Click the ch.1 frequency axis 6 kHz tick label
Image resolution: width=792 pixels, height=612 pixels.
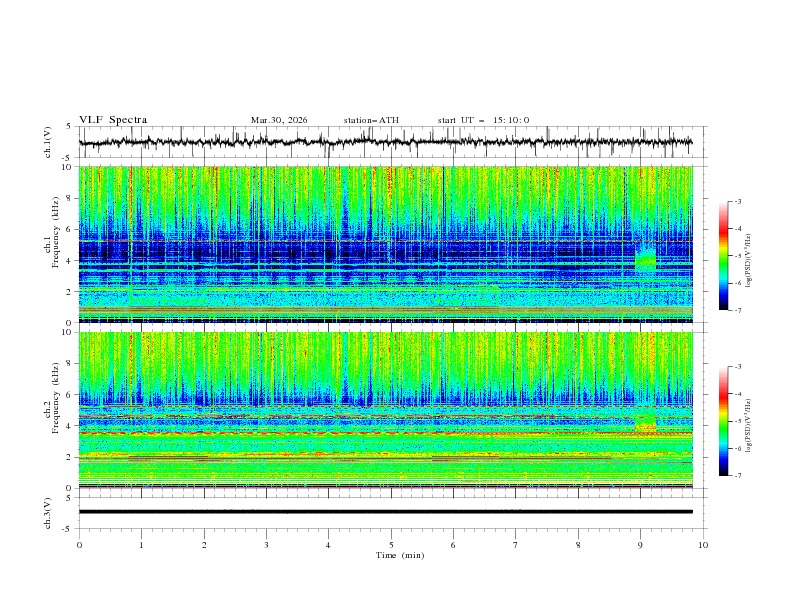pos(69,229)
